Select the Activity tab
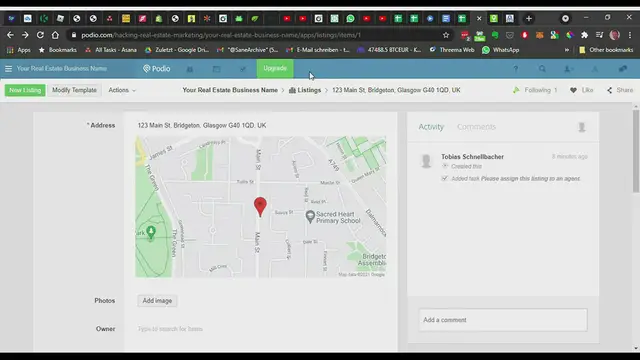This screenshot has height=360, width=640. (x=431, y=127)
